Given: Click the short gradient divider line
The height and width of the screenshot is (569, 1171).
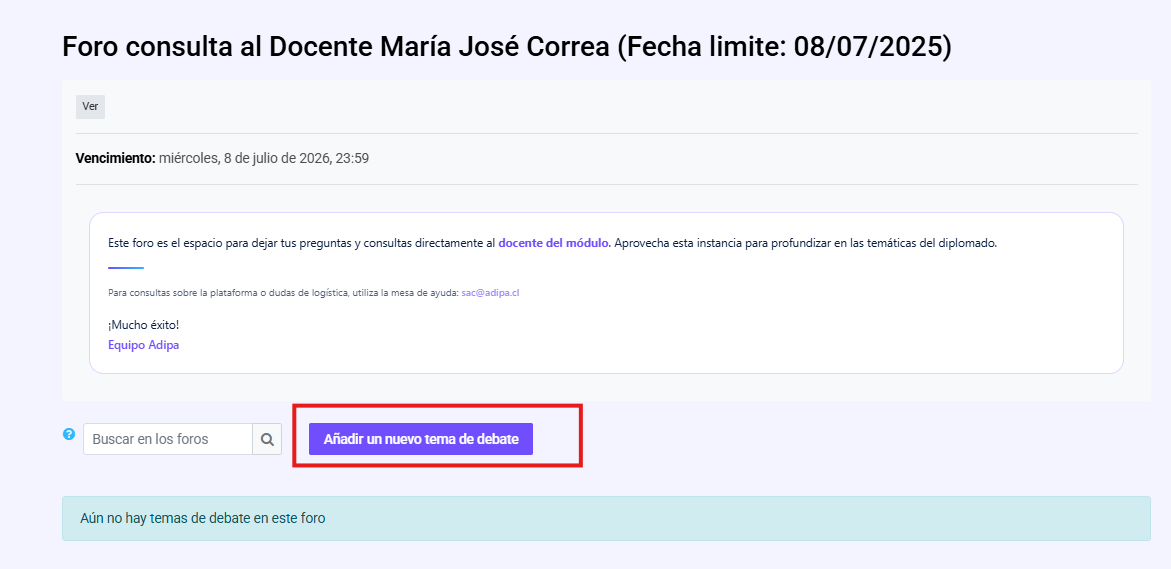Looking at the screenshot, I should pyautogui.click(x=126, y=267).
